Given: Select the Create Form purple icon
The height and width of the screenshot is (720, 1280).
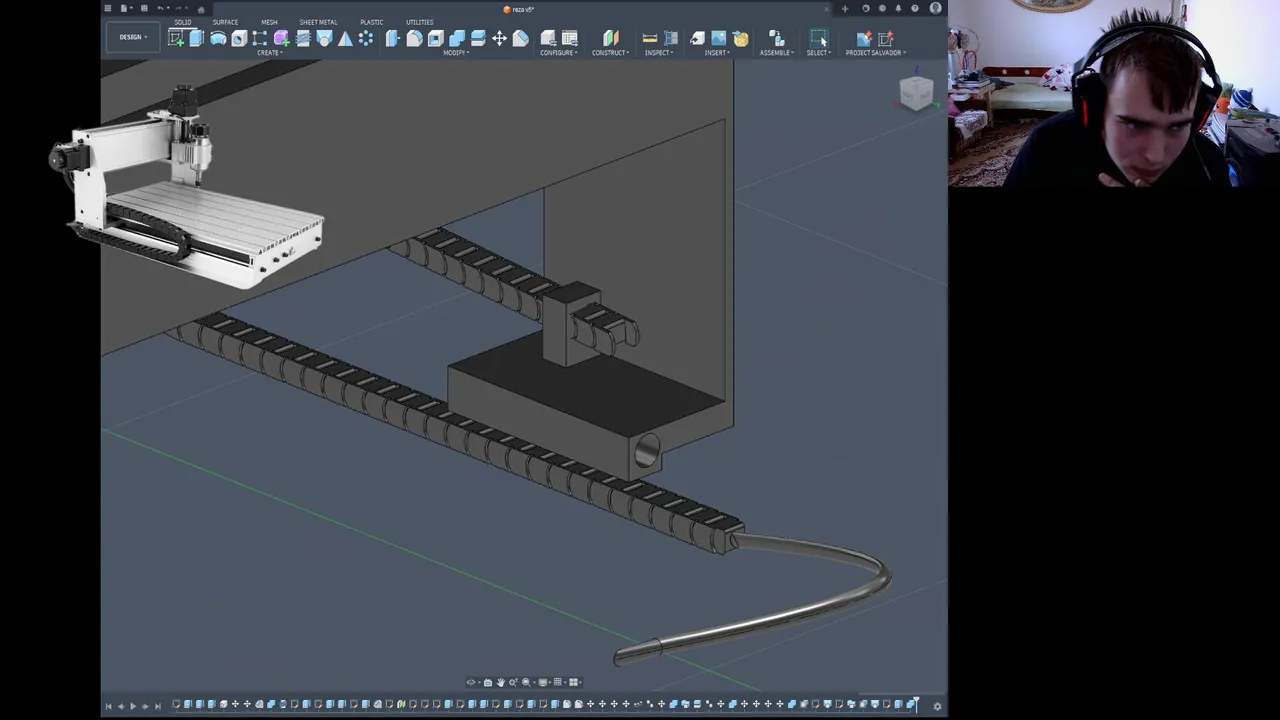Looking at the screenshot, I should point(281,38).
